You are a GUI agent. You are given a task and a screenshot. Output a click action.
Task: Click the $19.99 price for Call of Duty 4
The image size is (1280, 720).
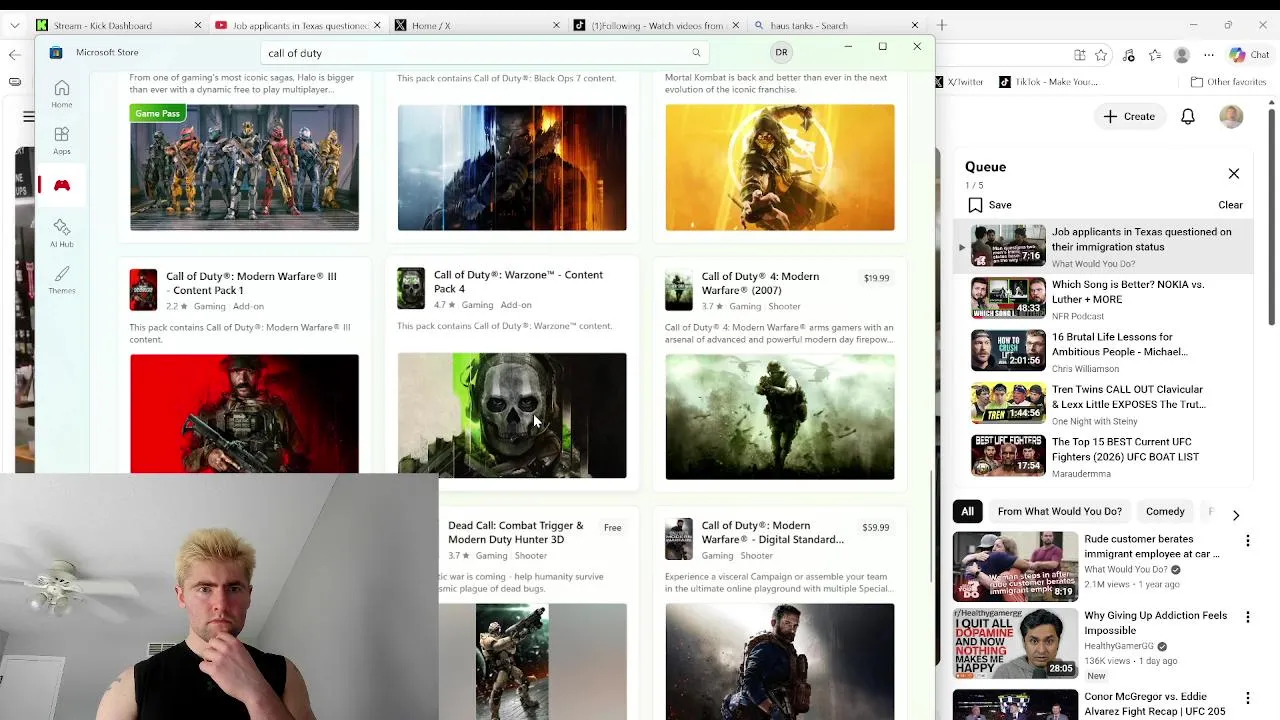[x=876, y=278]
